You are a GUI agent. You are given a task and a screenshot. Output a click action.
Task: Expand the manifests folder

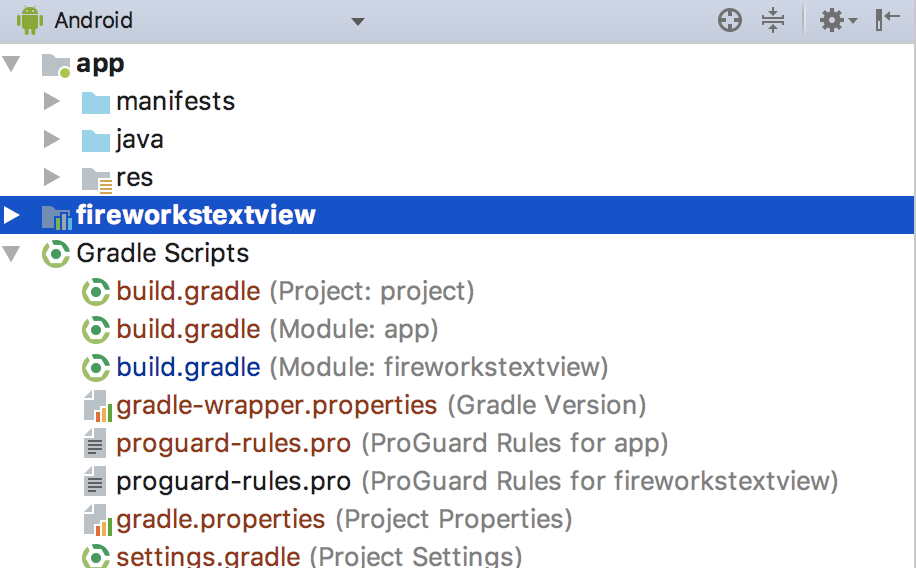(52, 102)
